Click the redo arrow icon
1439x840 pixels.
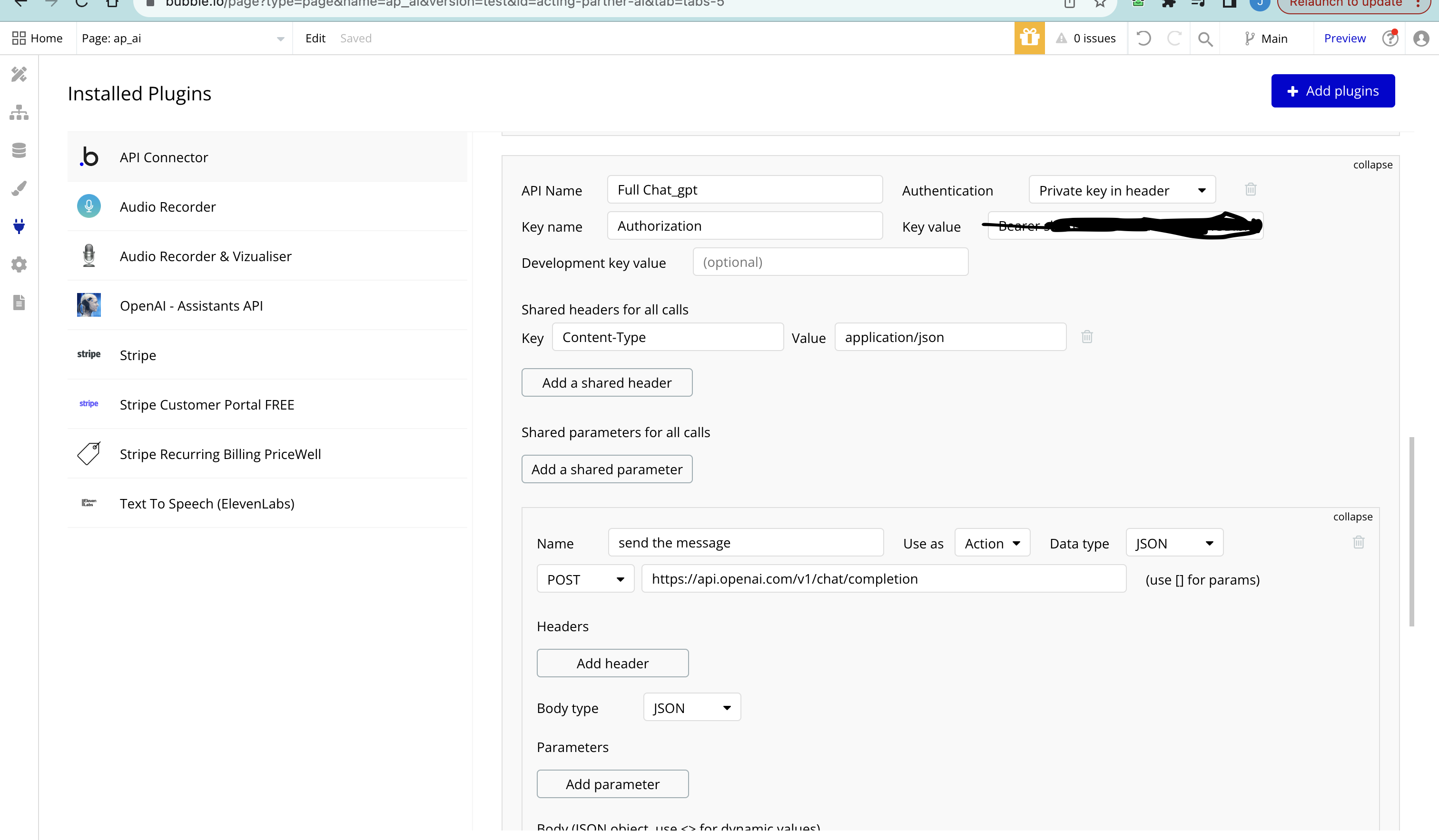(x=1174, y=38)
